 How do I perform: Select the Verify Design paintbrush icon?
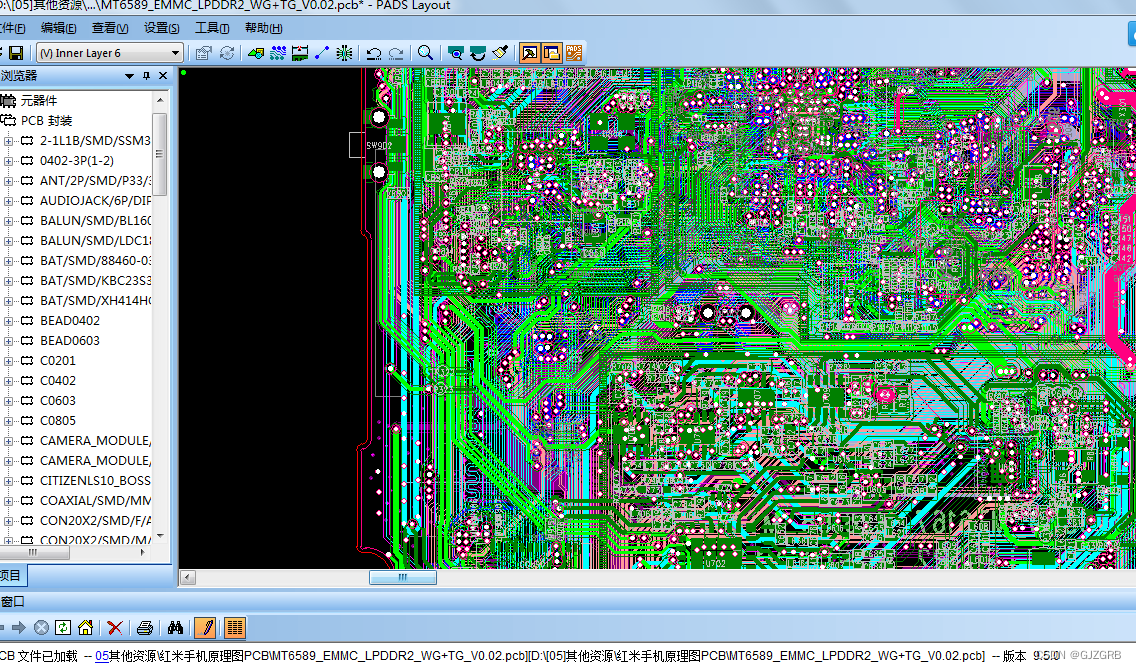coord(501,52)
